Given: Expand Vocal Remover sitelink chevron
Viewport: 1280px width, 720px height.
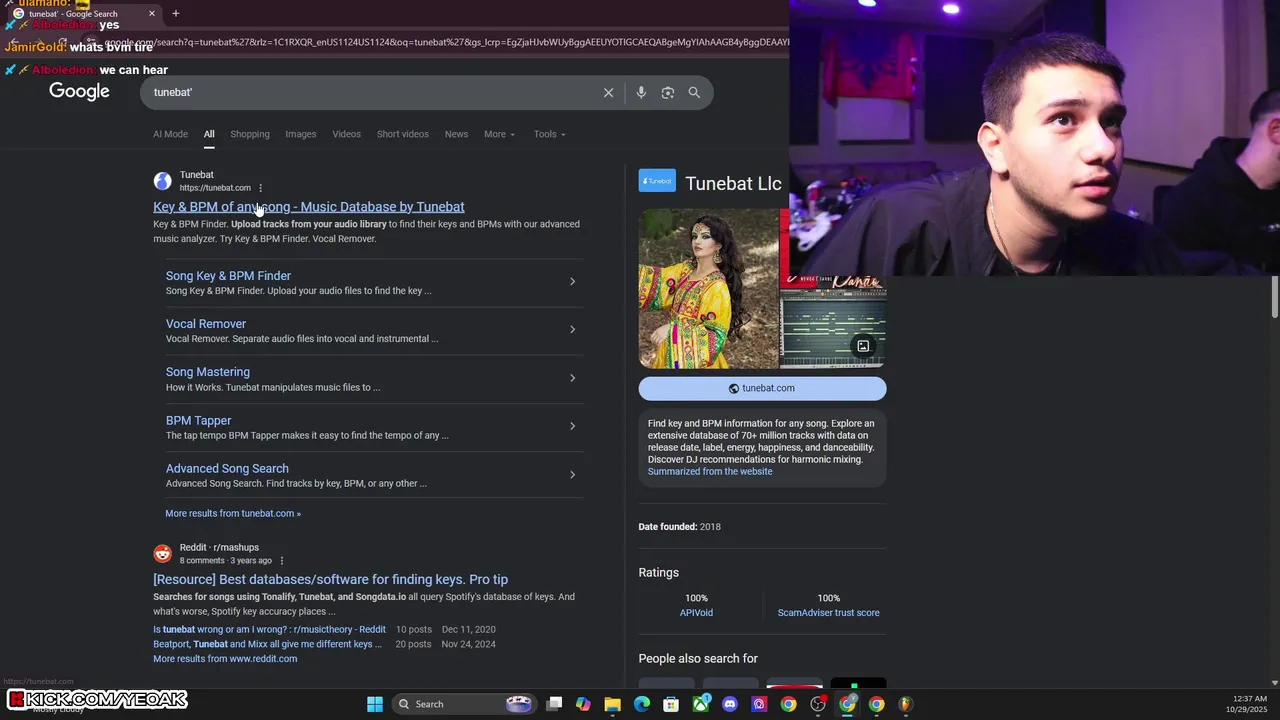Looking at the screenshot, I should (x=572, y=329).
